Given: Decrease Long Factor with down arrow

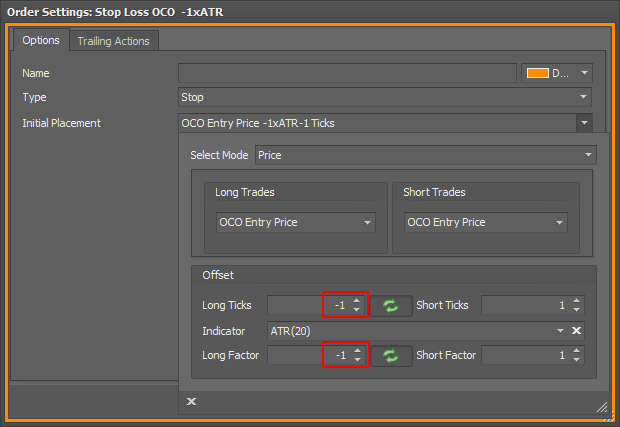Looking at the screenshot, I should 357,360.
